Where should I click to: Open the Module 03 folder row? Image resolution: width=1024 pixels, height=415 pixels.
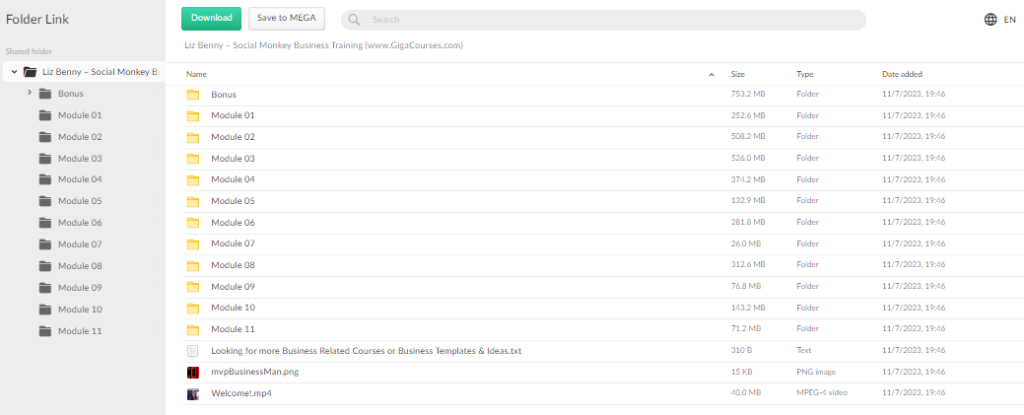click(x=233, y=158)
